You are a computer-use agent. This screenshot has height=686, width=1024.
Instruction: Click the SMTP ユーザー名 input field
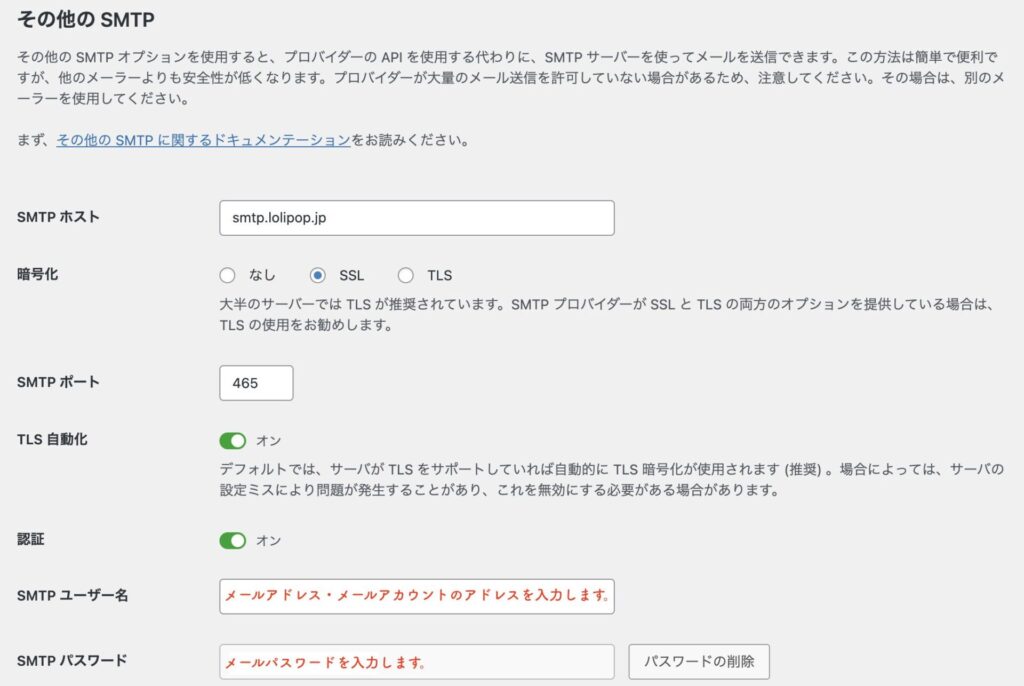click(416, 596)
